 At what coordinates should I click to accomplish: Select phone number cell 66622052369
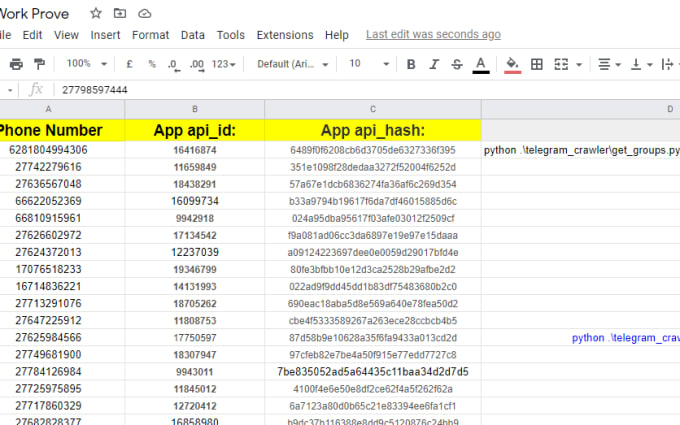(x=62, y=201)
